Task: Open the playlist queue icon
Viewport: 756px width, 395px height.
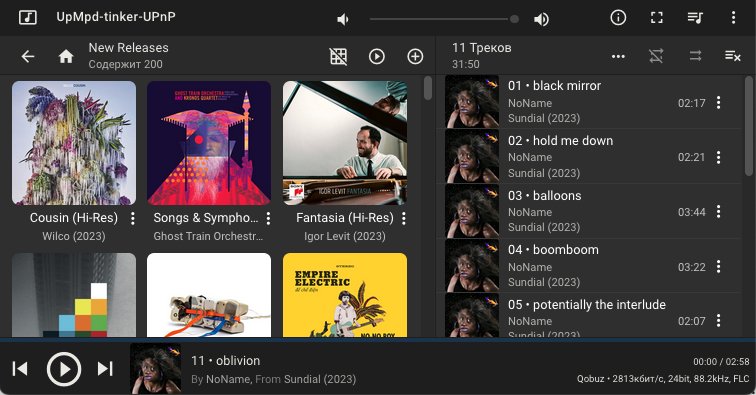Action: tap(695, 18)
